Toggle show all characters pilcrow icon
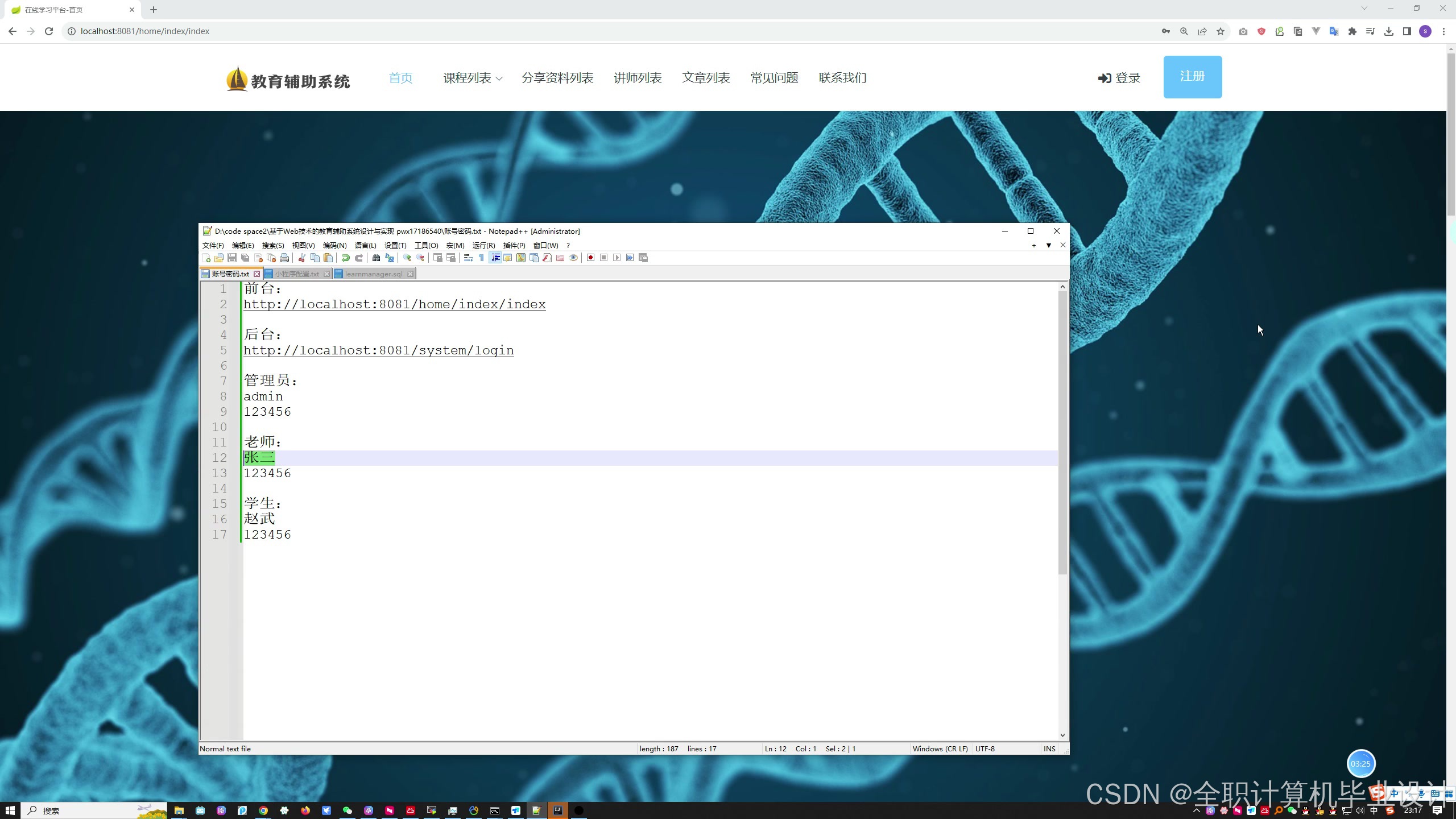1456x819 pixels. (x=481, y=258)
